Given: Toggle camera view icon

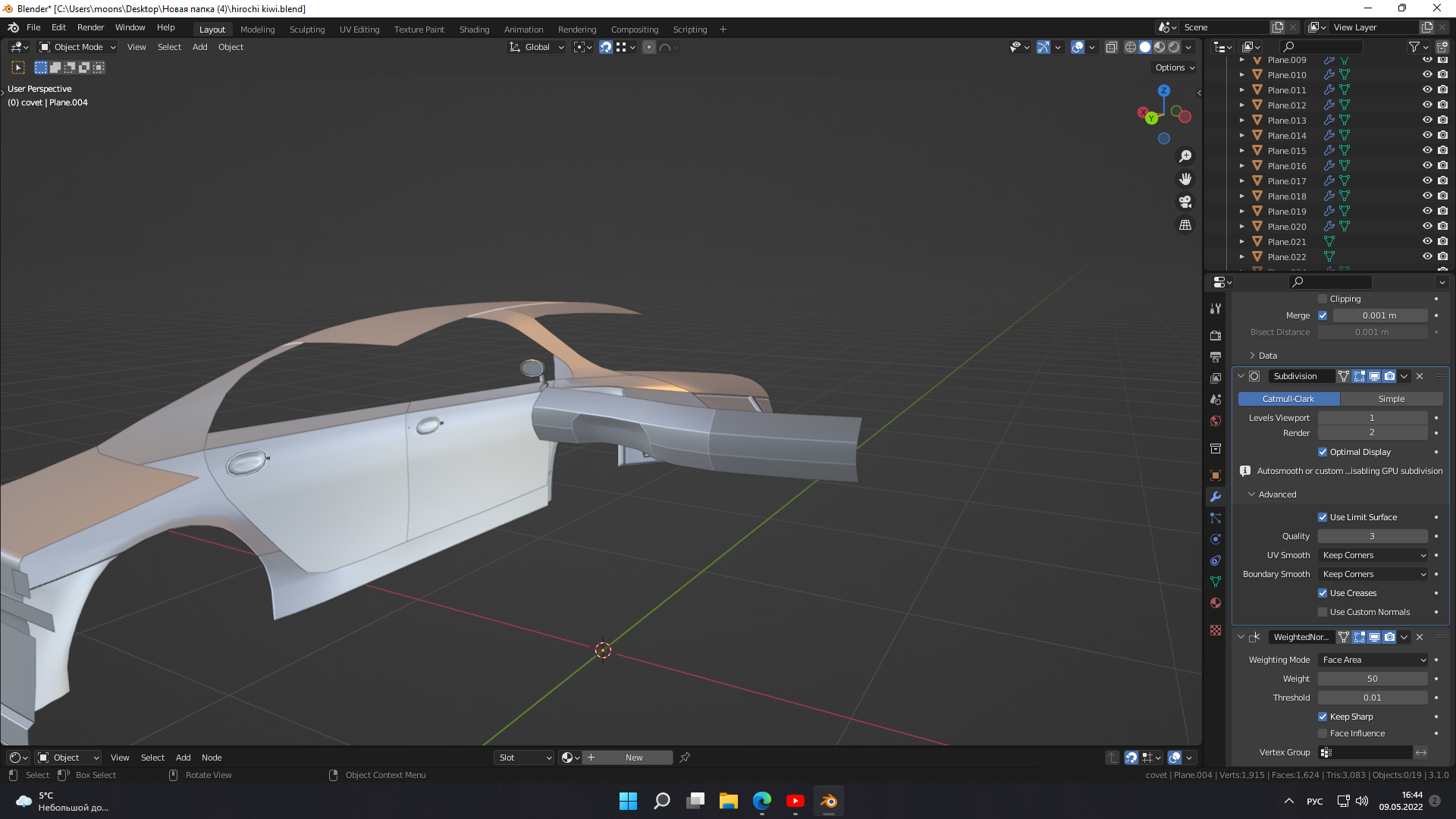Looking at the screenshot, I should [1185, 202].
